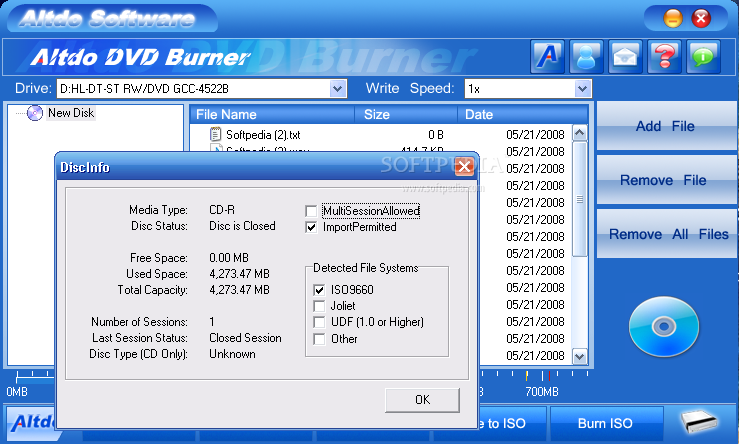Sort by the Date column header
This screenshot has height=444, width=739.
point(522,115)
